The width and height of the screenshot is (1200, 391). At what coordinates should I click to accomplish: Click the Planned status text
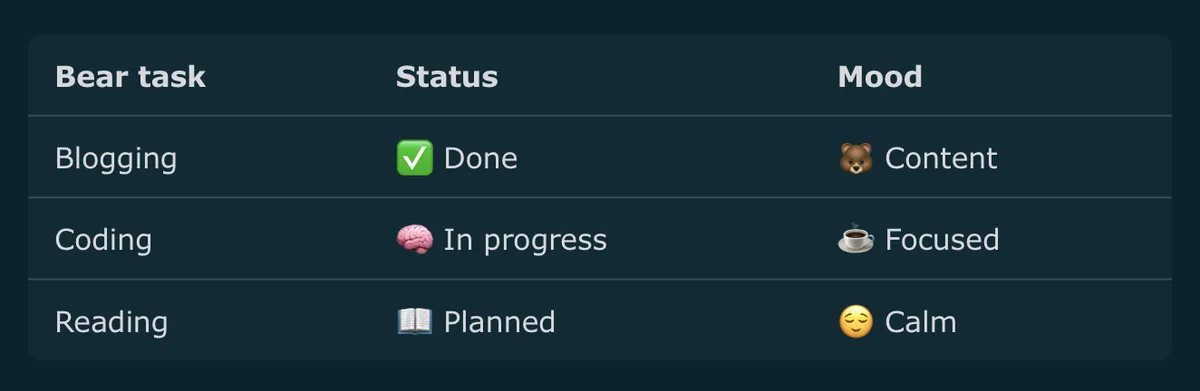tap(500, 322)
